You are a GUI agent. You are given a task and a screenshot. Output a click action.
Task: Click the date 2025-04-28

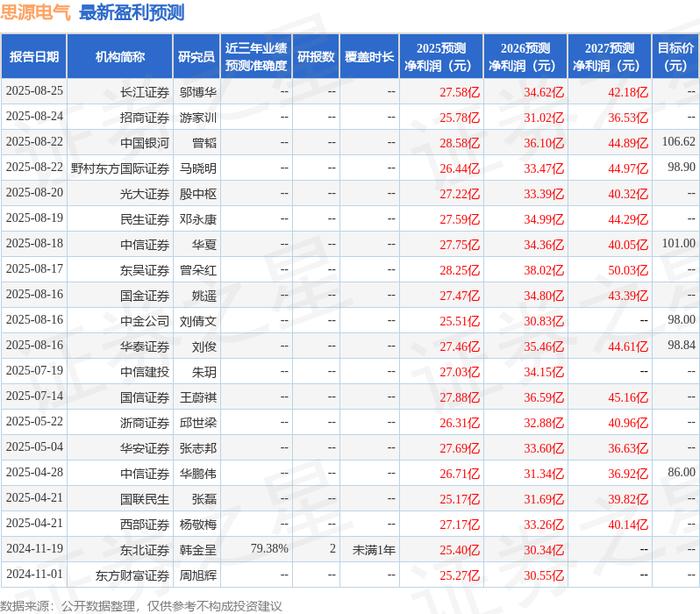[x=34, y=473]
